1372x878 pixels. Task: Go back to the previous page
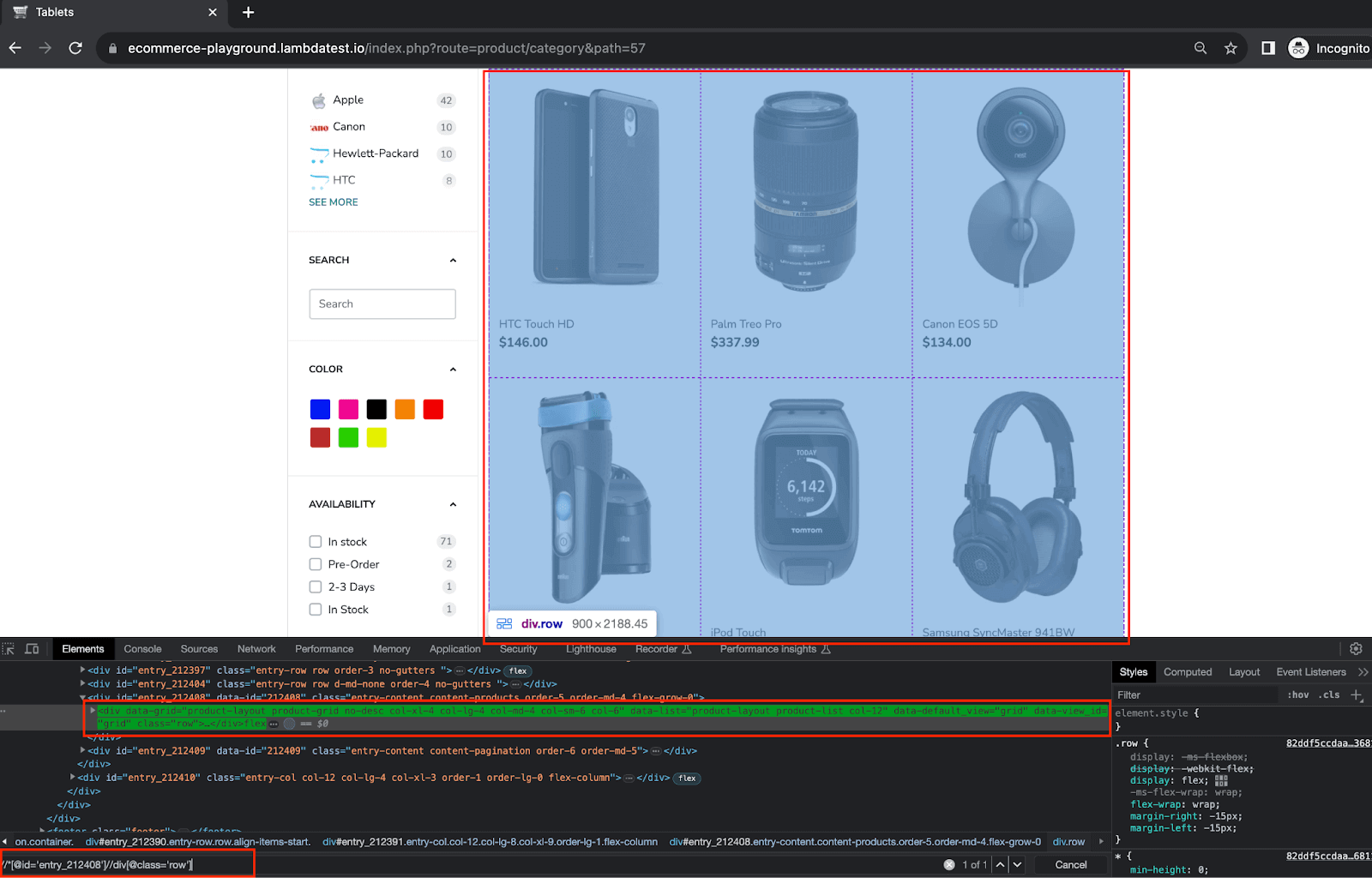coord(15,48)
